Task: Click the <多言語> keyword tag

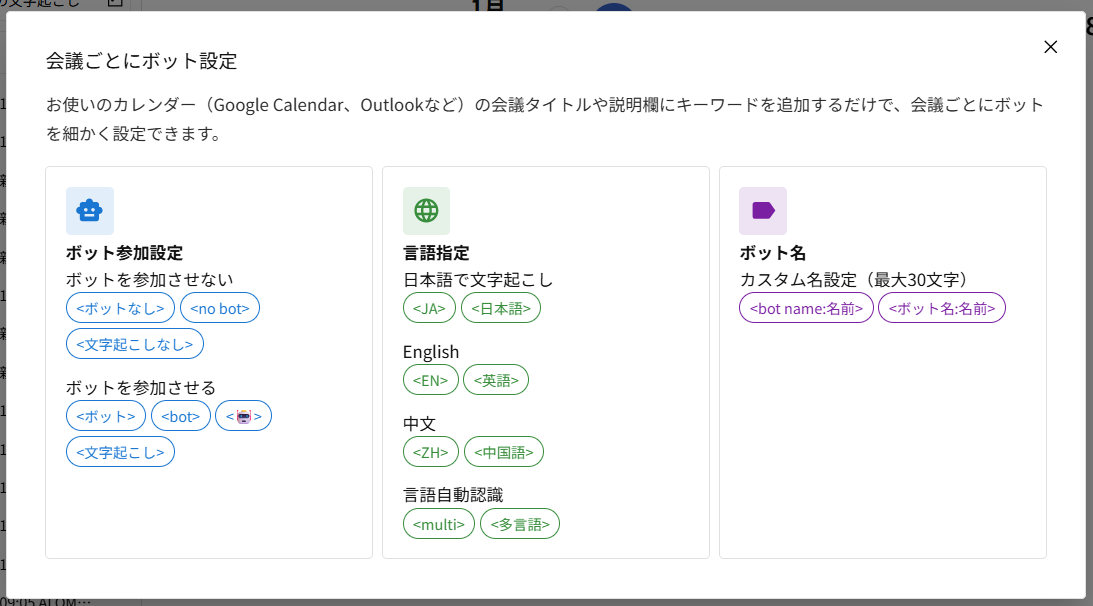Action: [x=519, y=523]
